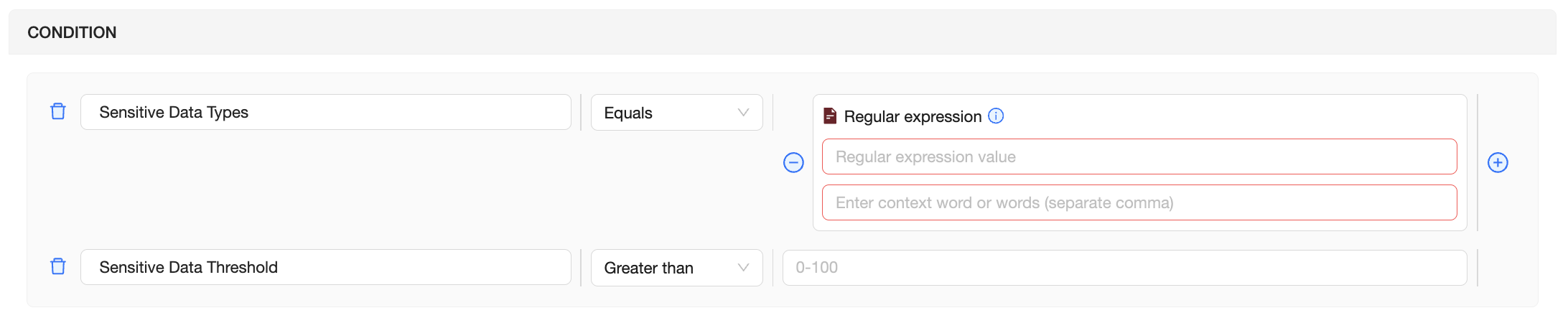Click the 0-100 threshold input

tap(1124, 268)
